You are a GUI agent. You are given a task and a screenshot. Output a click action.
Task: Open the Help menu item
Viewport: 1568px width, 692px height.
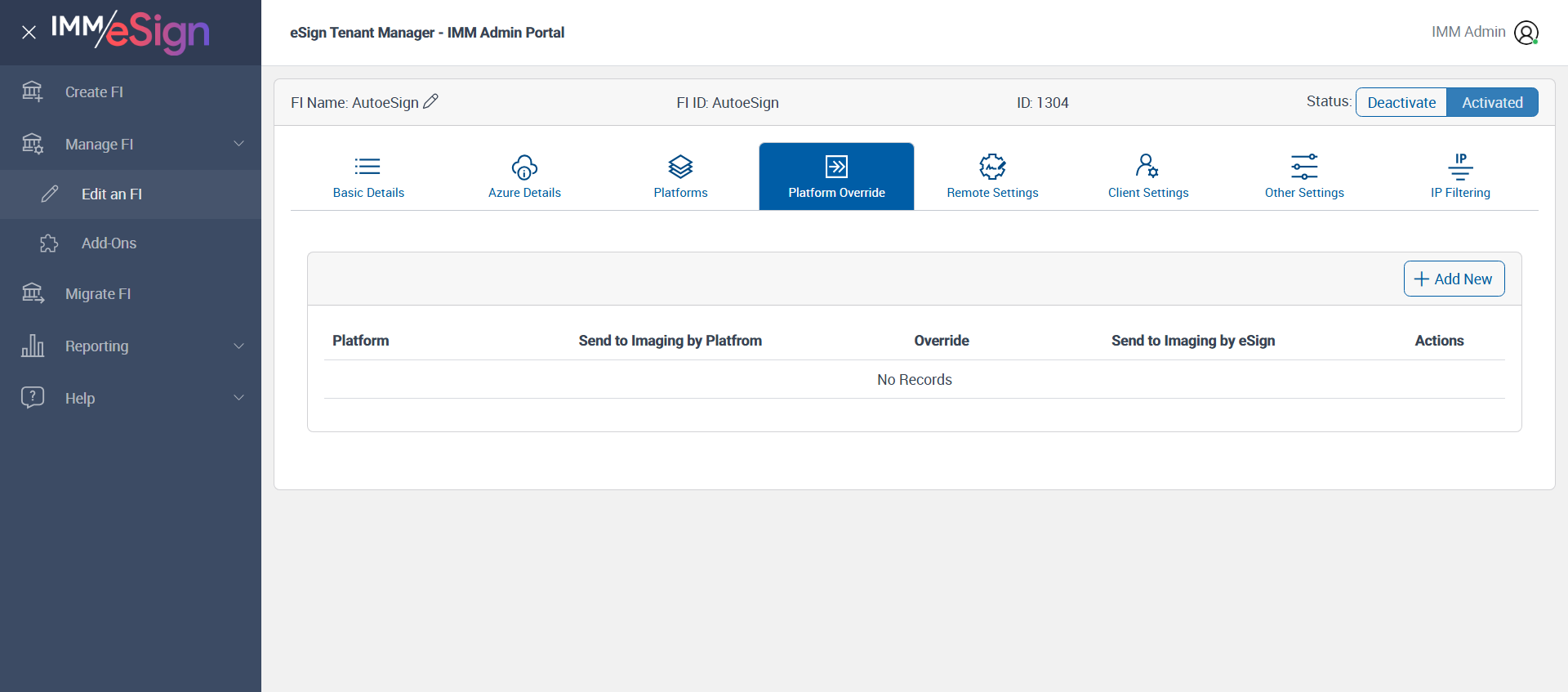[131, 398]
